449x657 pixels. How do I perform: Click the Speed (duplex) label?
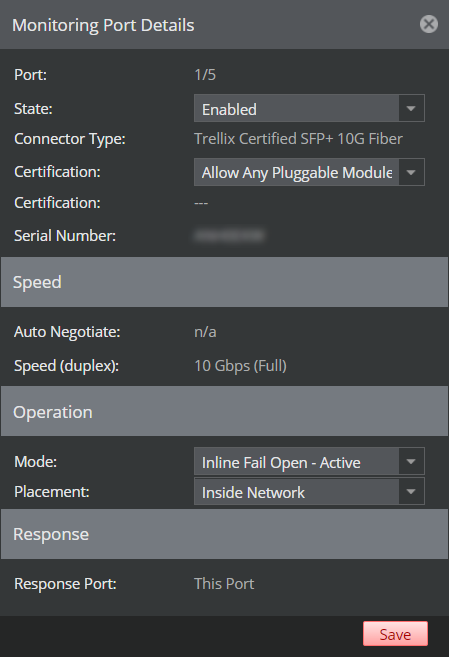coord(67,366)
